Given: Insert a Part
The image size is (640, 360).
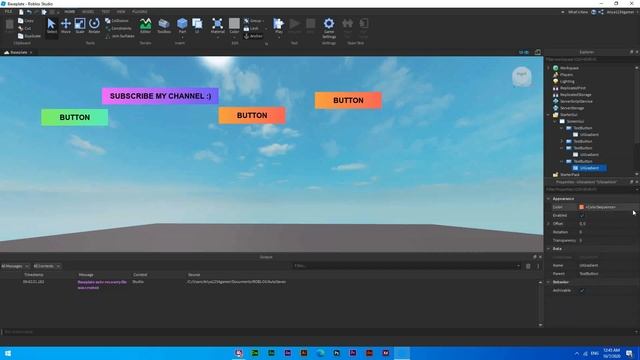Looking at the screenshot, I should pos(182,26).
